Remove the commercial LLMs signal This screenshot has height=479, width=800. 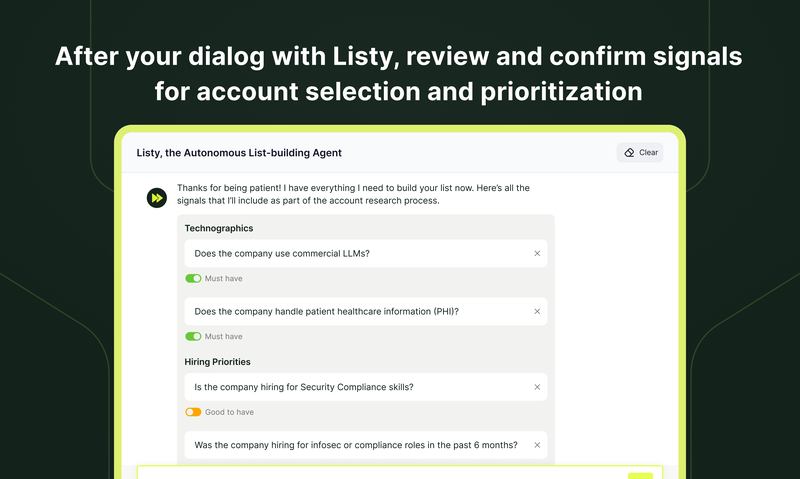coord(537,254)
